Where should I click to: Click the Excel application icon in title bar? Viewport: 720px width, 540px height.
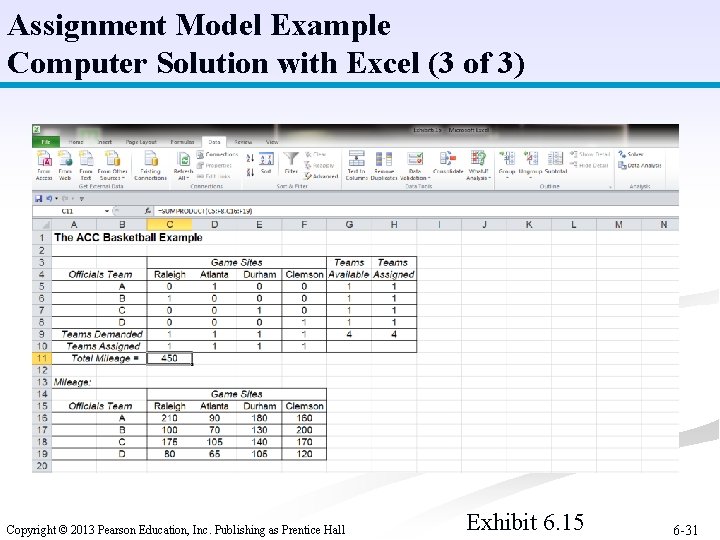click(37, 130)
